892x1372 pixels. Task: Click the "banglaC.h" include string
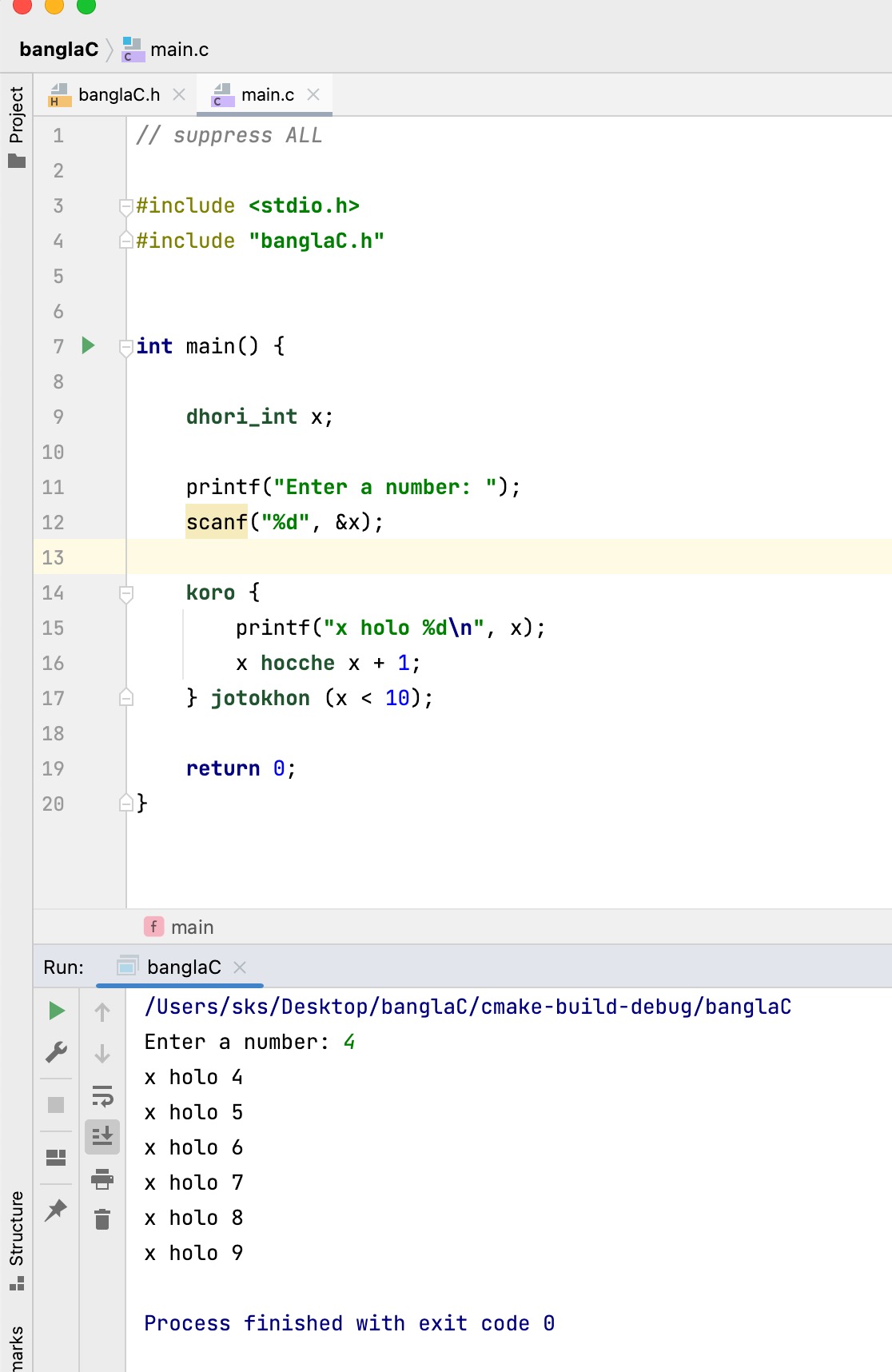coord(317,241)
